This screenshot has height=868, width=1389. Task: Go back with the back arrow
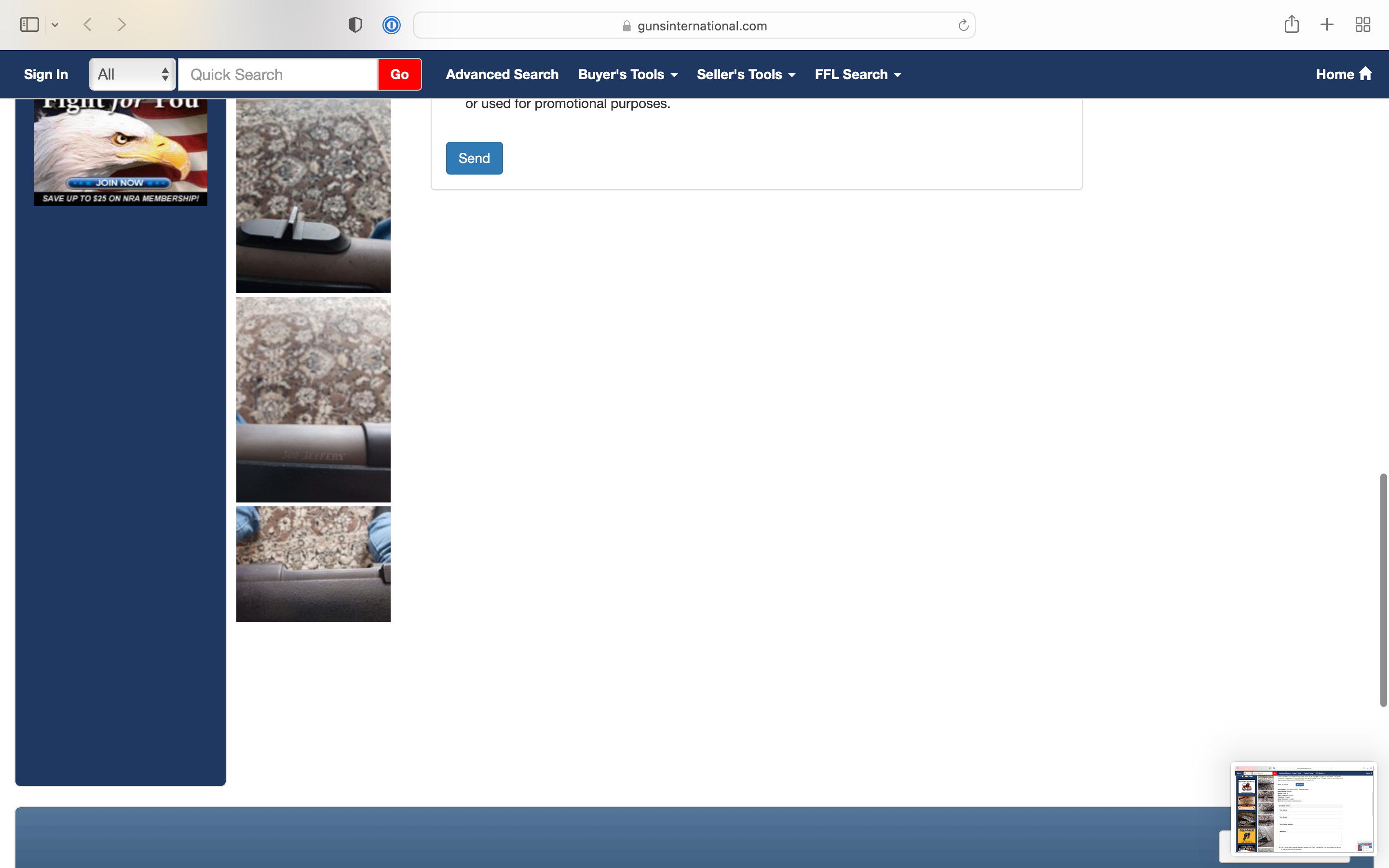pyautogui.click(x=88, y=25)
